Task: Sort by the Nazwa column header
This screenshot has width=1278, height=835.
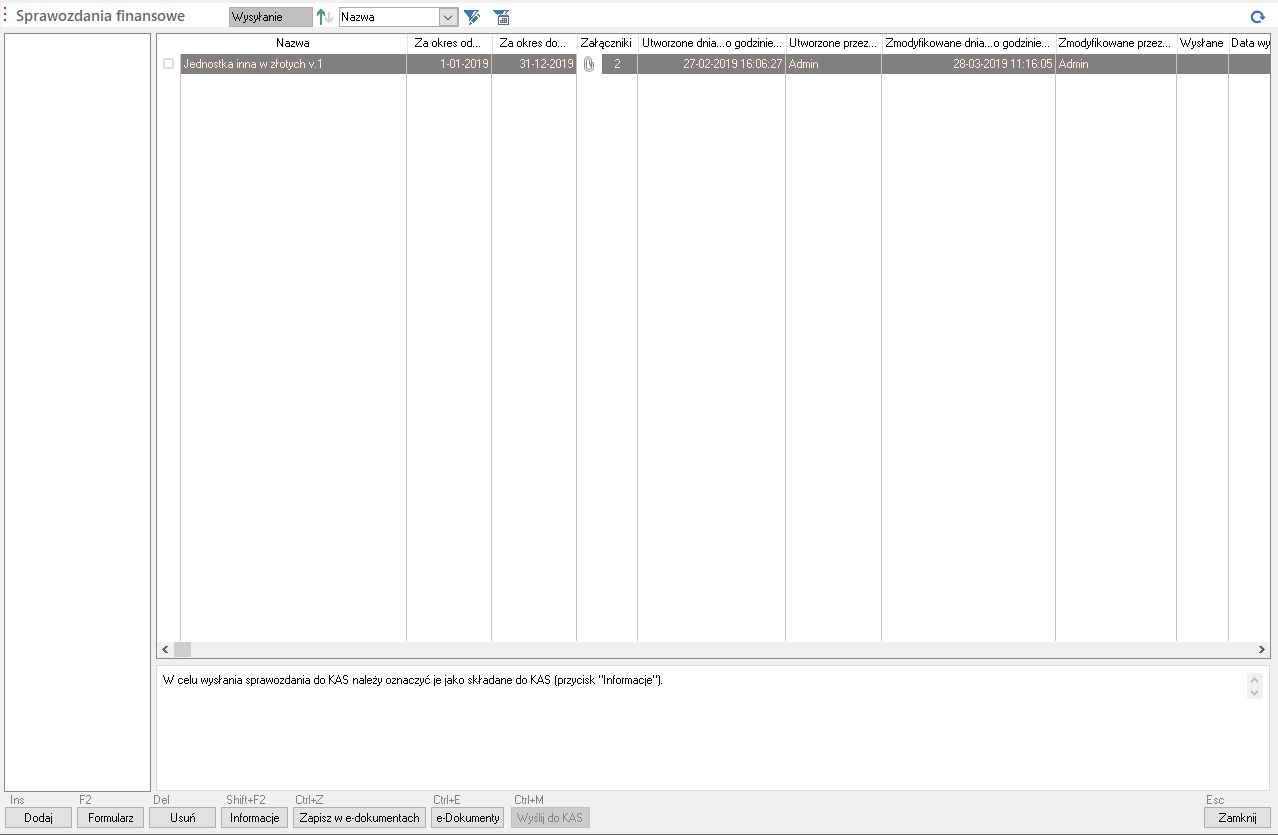Action: coord(293,43)
